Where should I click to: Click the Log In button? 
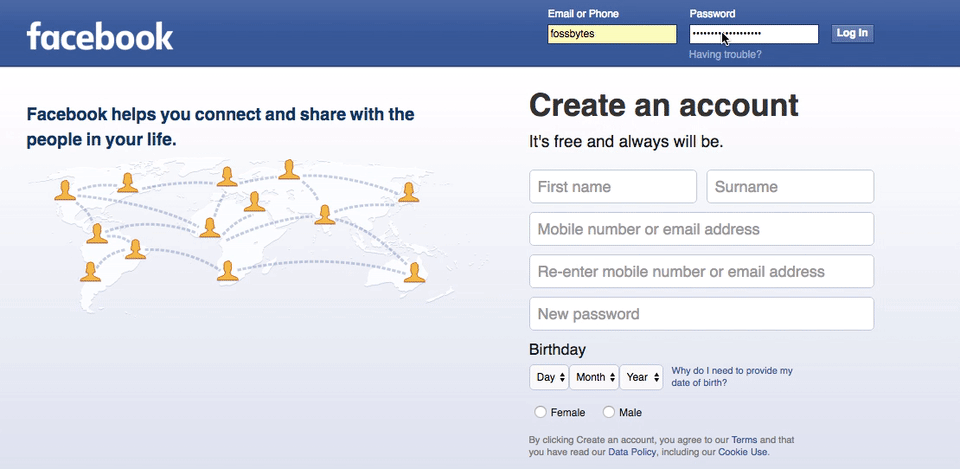tap(852, 34)
